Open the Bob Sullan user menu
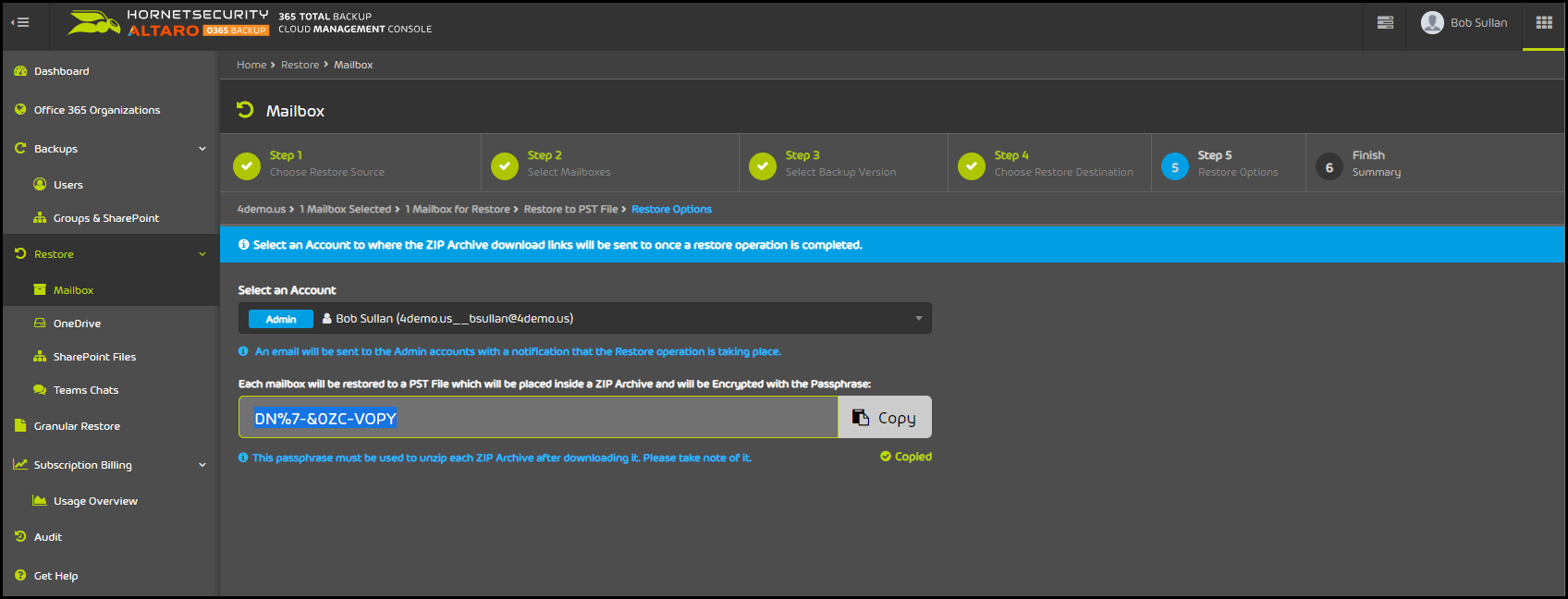The width and height of the screenshot is (1568, 599). click(1464, 23)
